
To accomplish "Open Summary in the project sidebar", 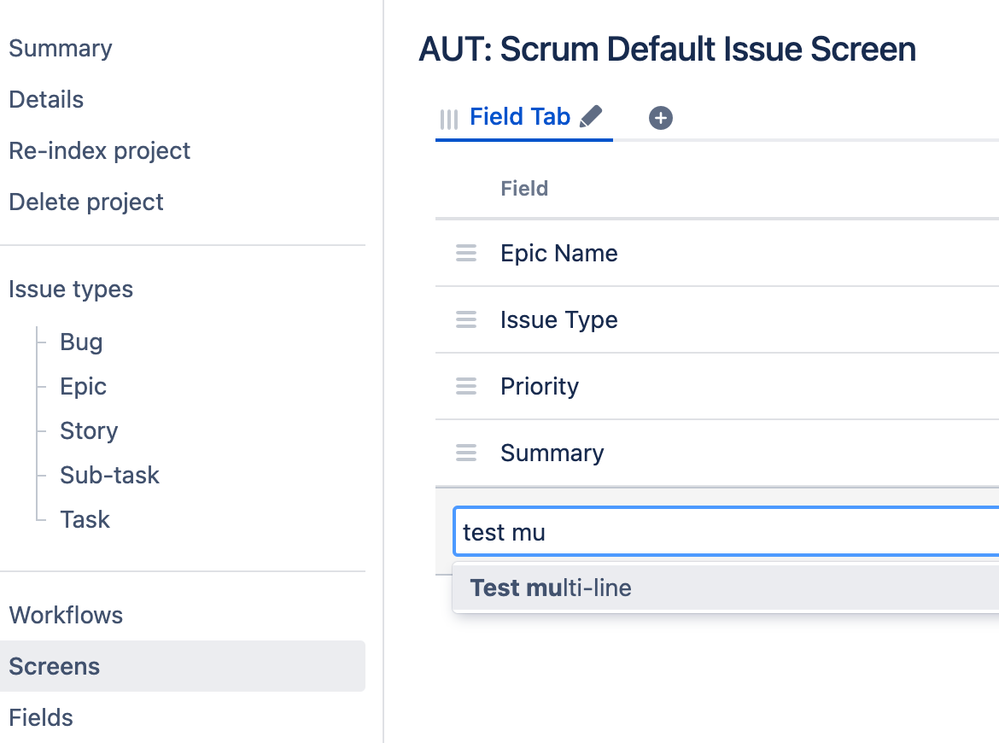I will pos(60,48).
